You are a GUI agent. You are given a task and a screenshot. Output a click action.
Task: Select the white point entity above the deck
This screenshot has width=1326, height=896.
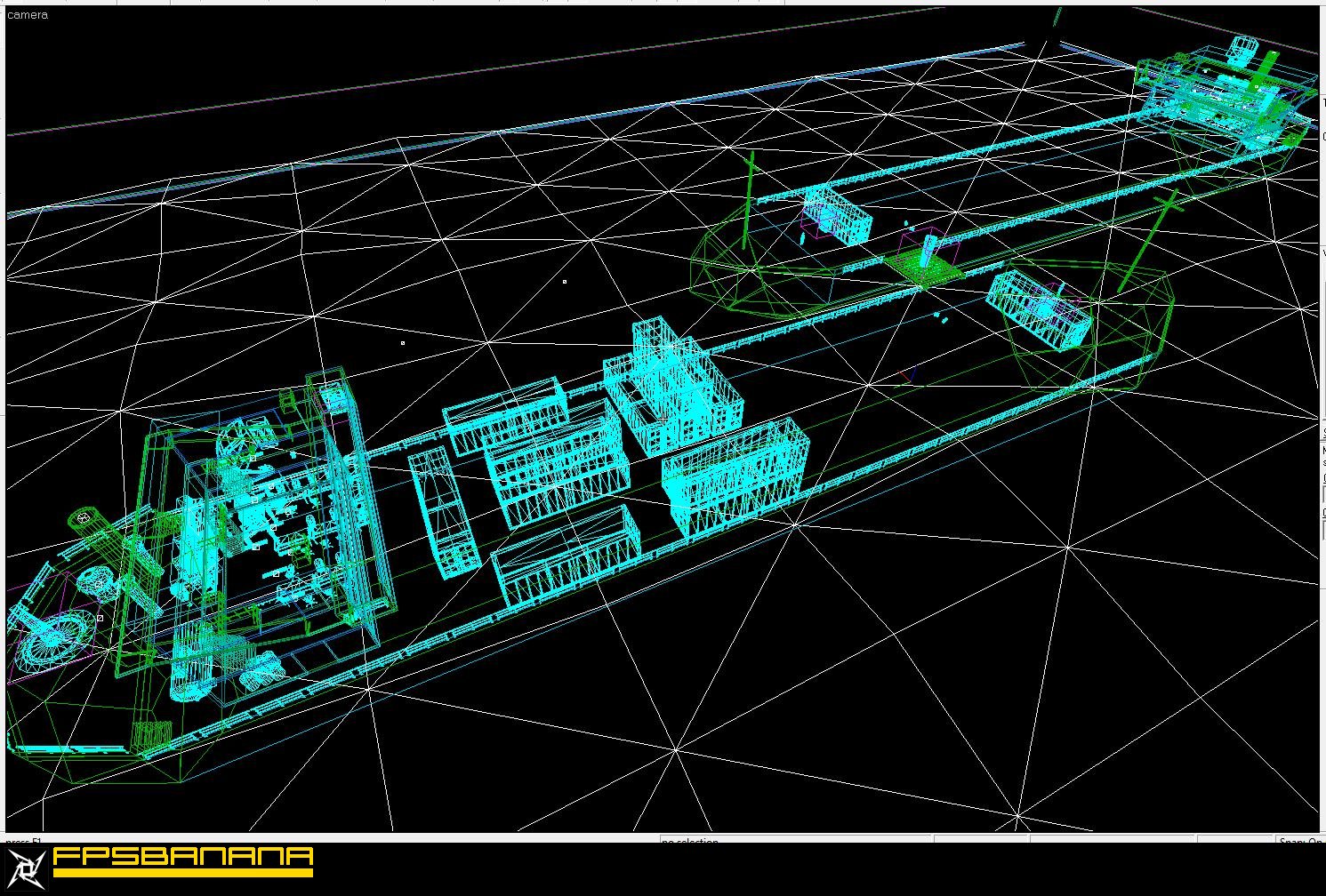[x=565, y=282]
